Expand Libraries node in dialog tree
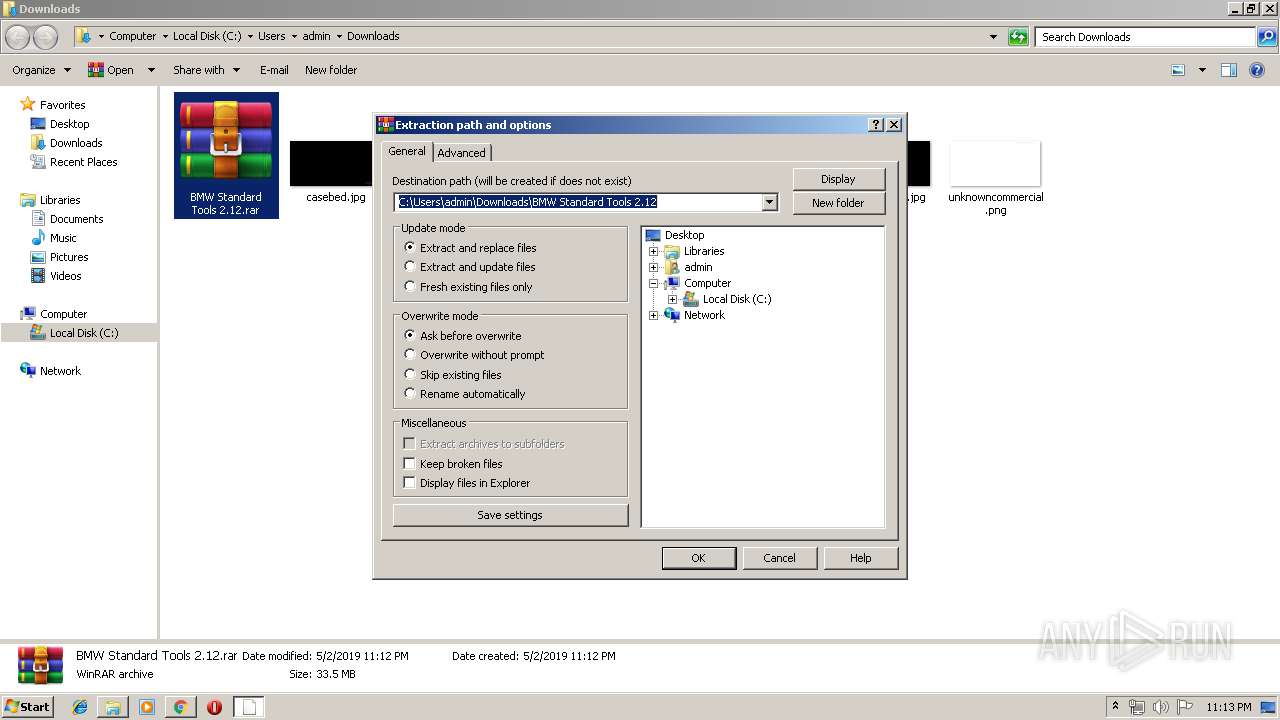The width and height of the screenshot is (1280, 720). pos(654,251)
